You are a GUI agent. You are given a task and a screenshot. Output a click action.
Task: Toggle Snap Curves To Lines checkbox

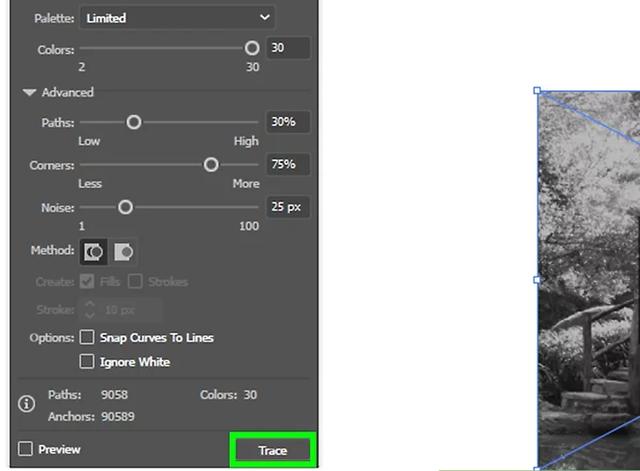[87, 338]
